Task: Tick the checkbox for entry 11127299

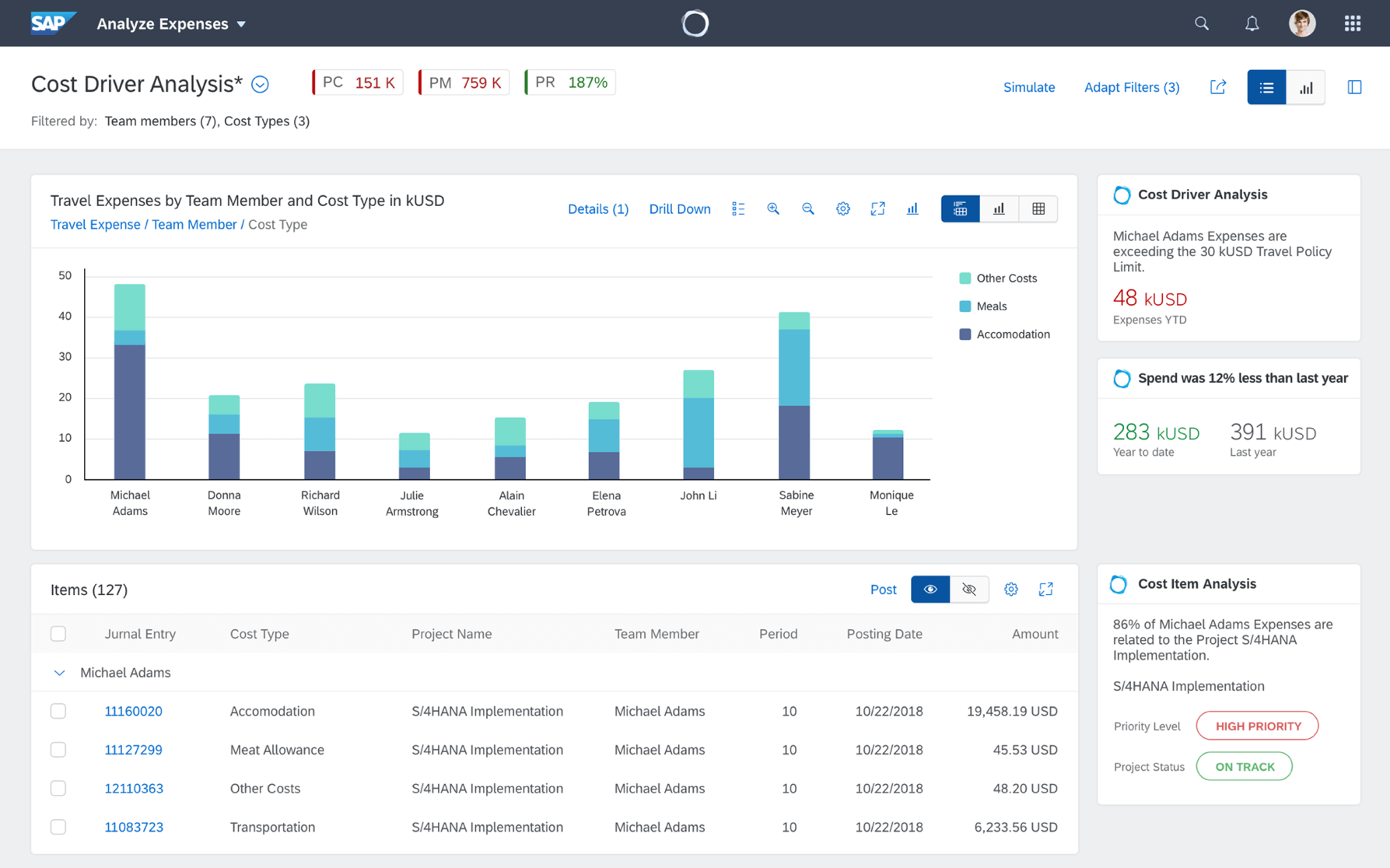Action: click(58, 750)
